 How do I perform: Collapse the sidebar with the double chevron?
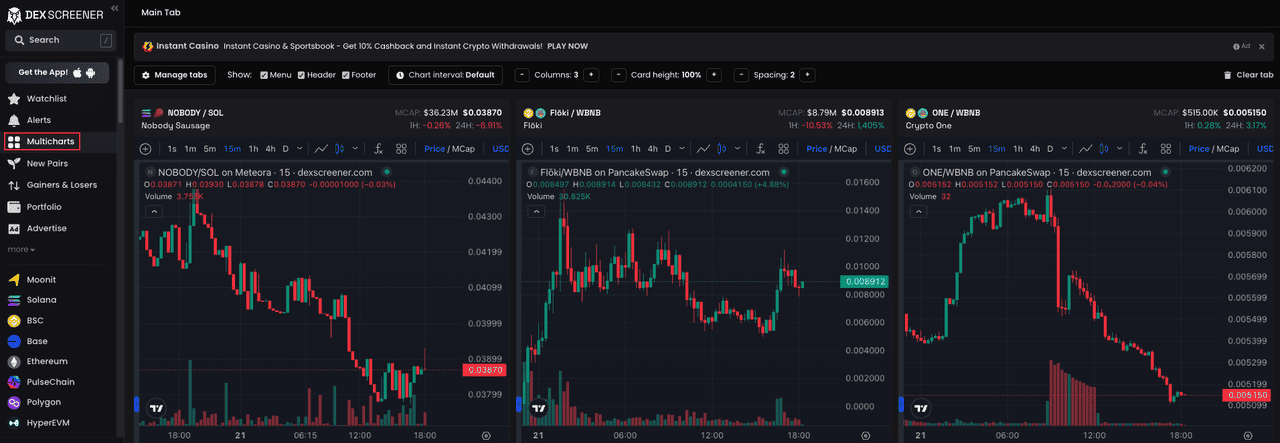pyautogui.click(x=114, y=8)
